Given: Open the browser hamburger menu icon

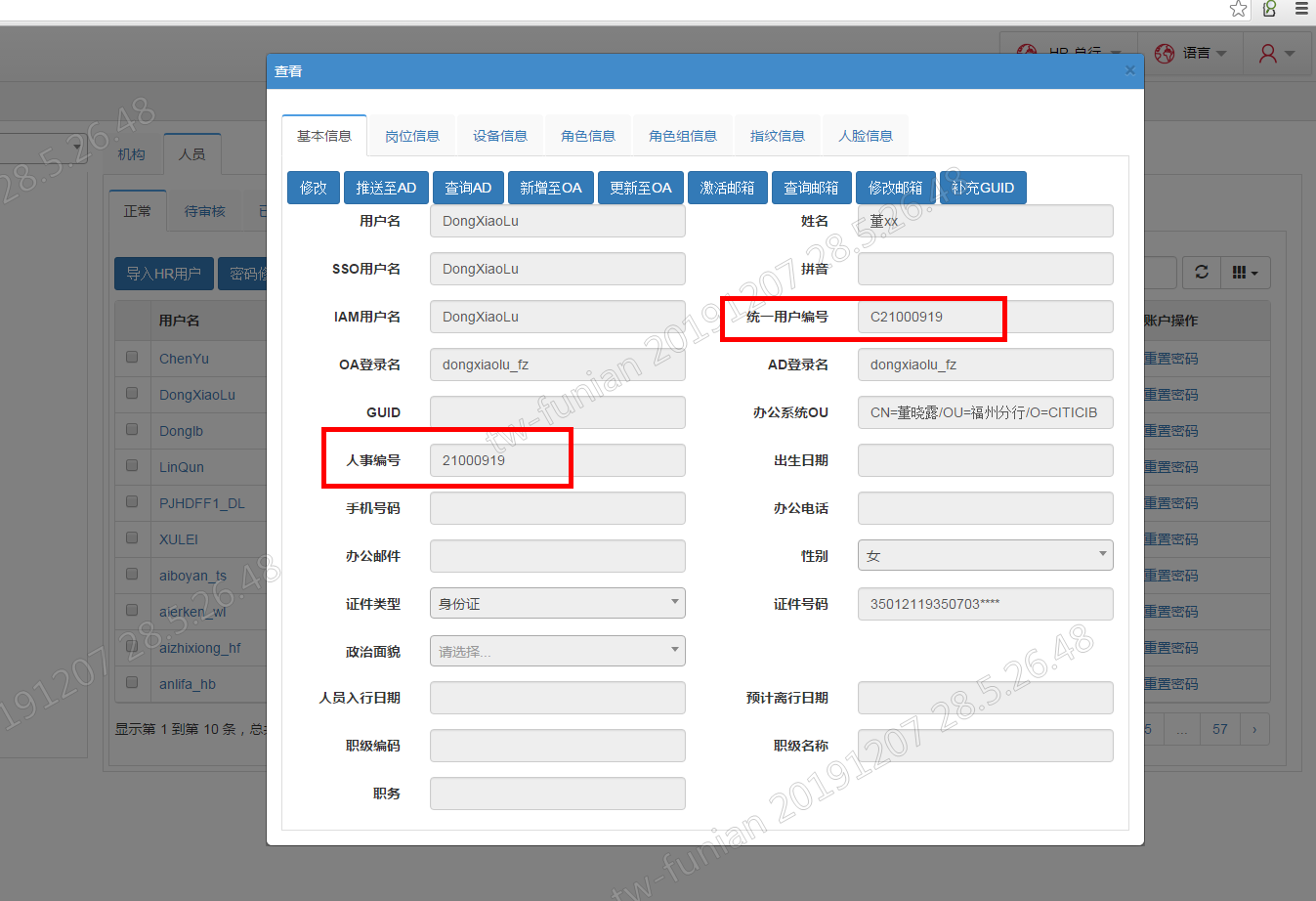Looking at the screenshot, I should coord(1301,9).
